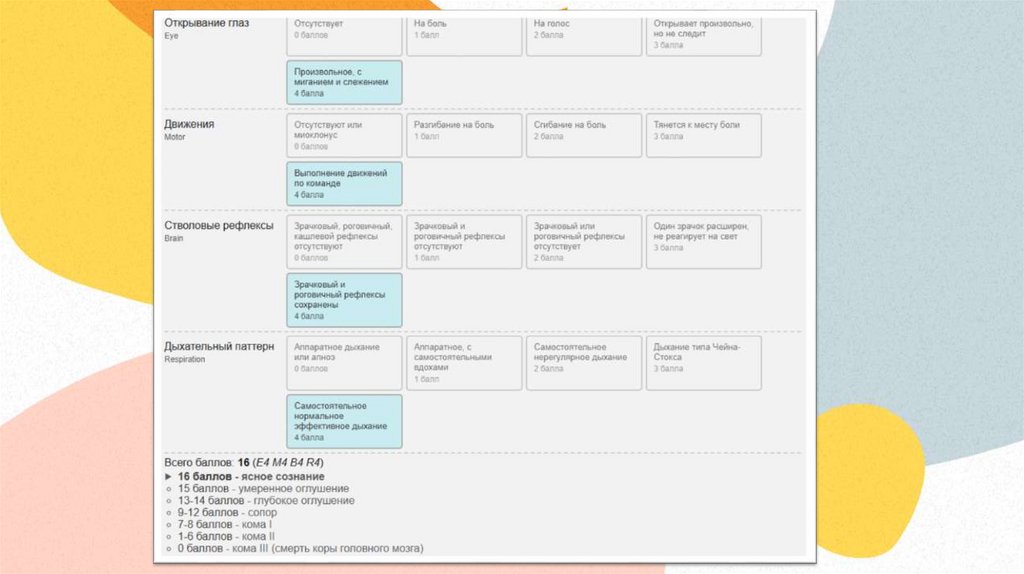The height and width of the screenshot is (574, 1024).
Task: Select eye opening 'Отсутствует' 0 points
Action: [344, 36]
